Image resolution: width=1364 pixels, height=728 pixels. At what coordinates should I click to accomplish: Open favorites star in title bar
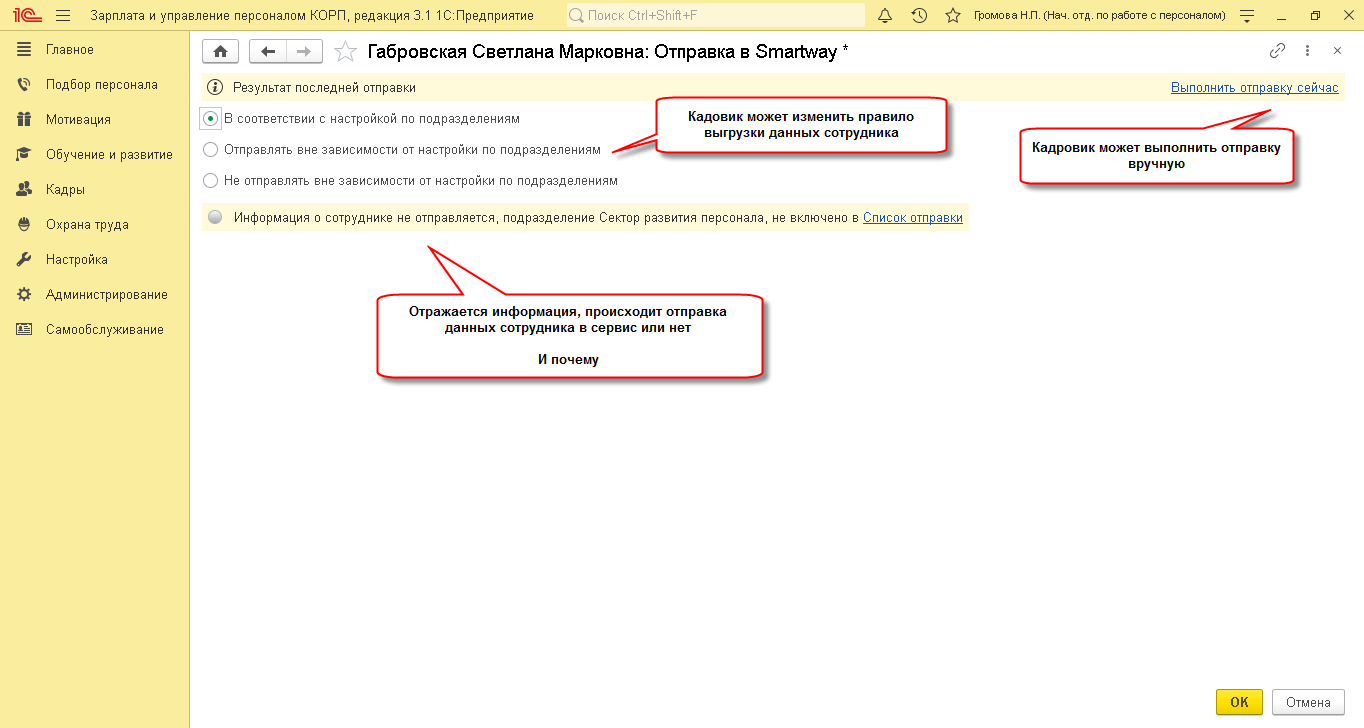point(953,16)
